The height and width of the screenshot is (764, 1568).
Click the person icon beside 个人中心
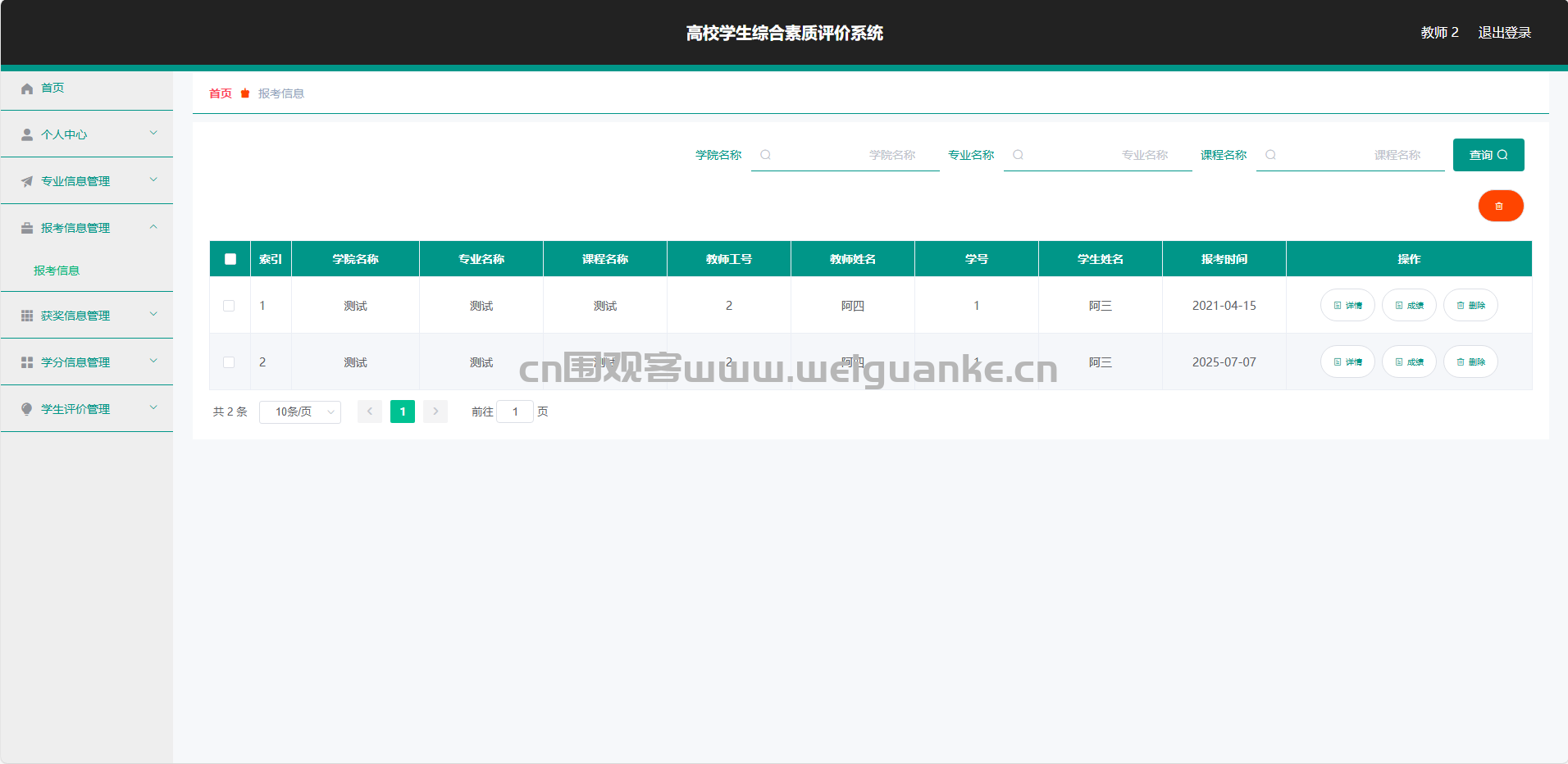[x=27, y=135]
